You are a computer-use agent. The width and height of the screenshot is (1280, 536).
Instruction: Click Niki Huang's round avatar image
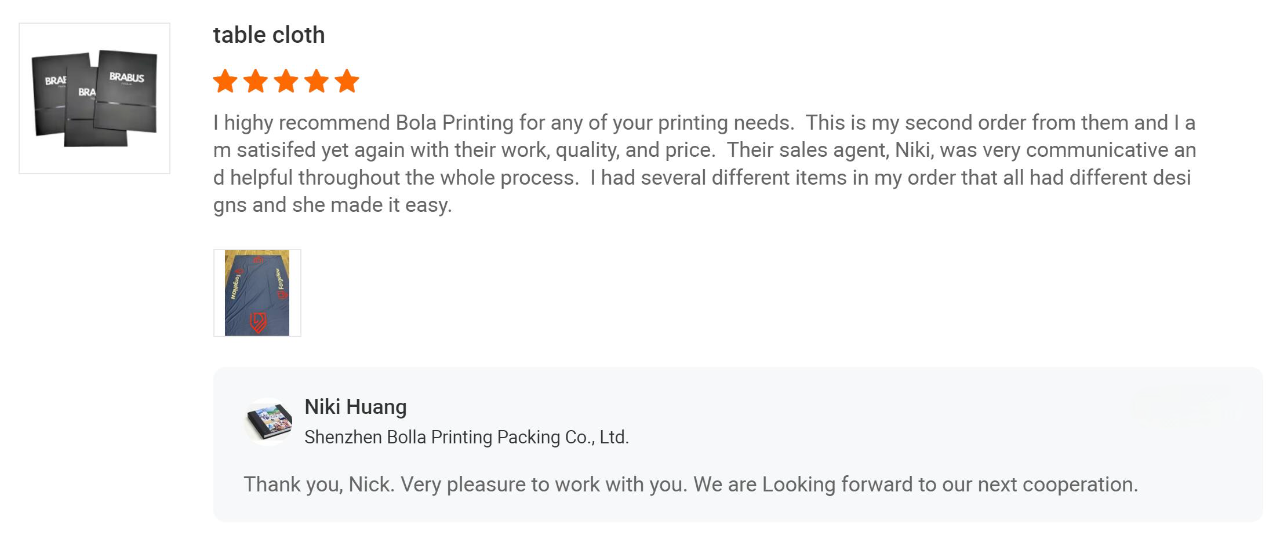(x=269, y=421)
